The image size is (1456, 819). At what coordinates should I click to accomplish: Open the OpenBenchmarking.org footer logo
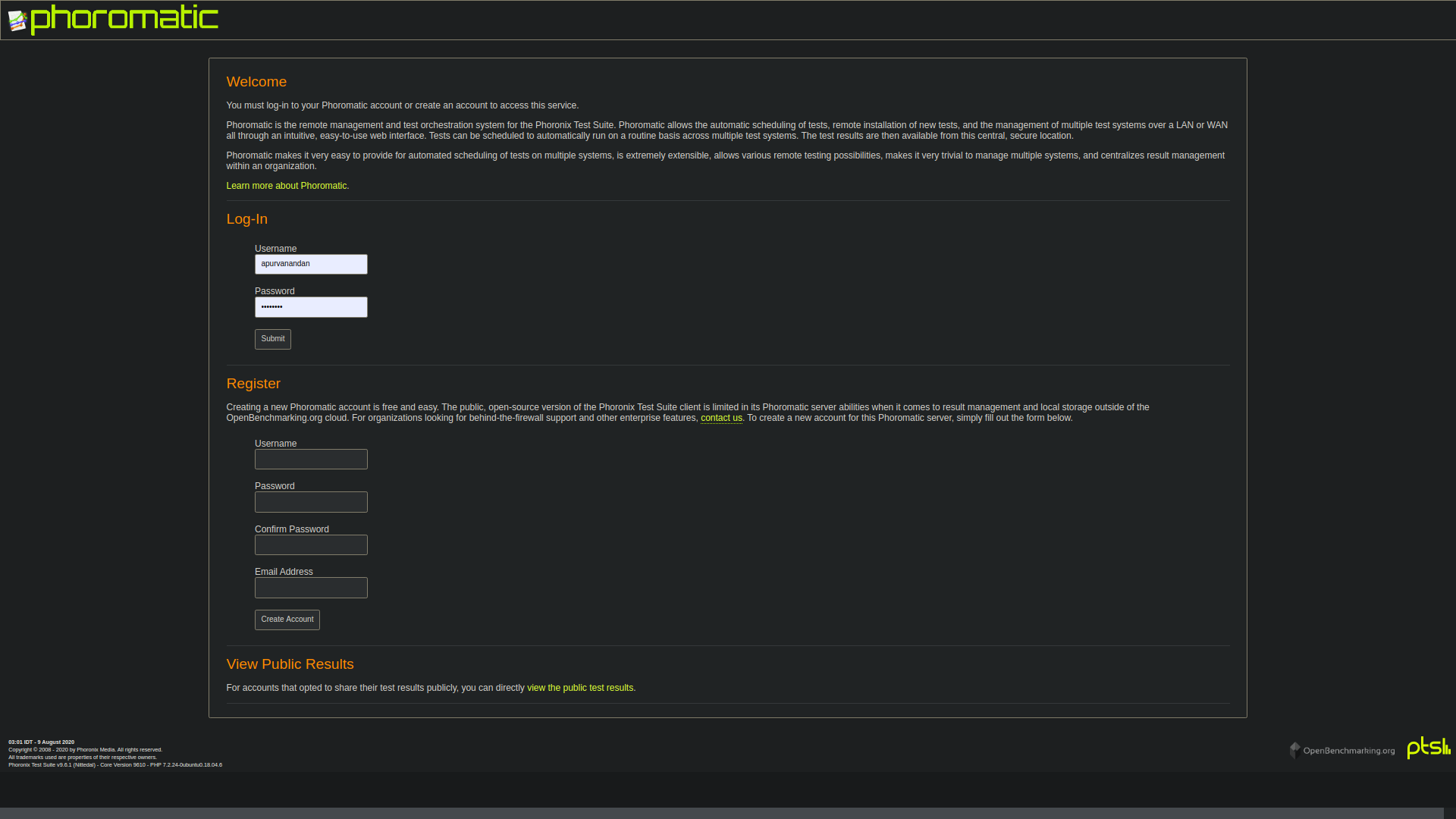point(1348,751)
